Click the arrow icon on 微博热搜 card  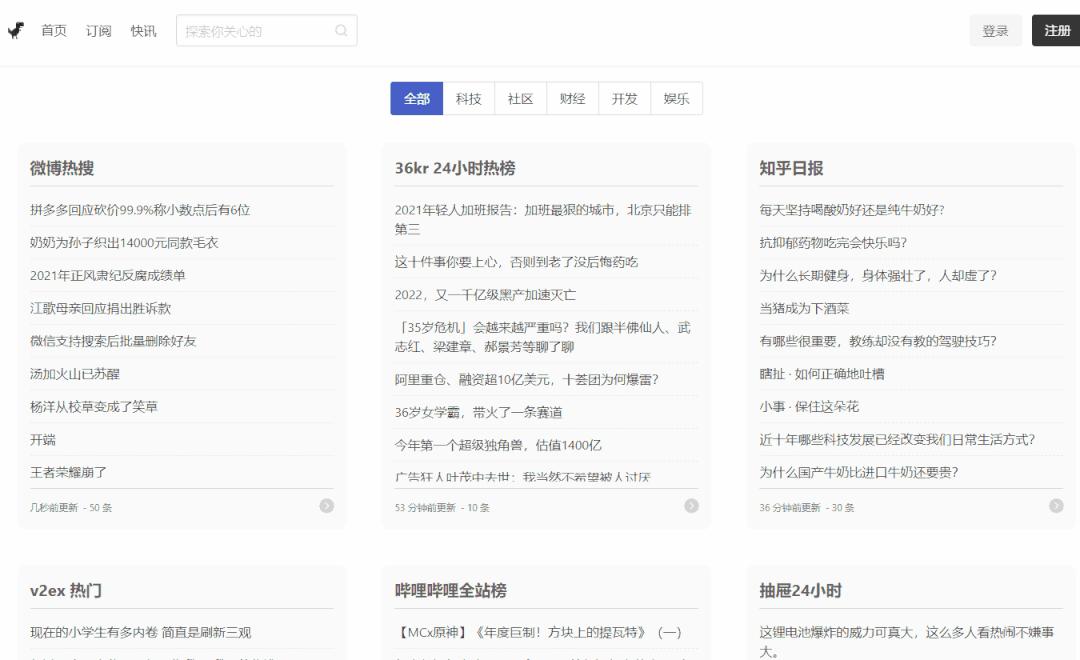coord(326,506)
